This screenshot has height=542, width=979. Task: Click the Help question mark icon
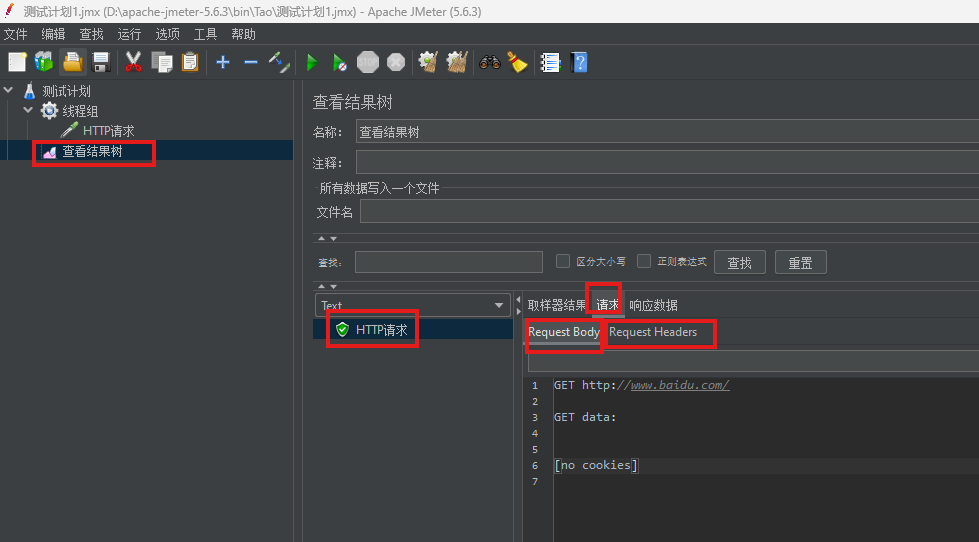coord(579,62)
